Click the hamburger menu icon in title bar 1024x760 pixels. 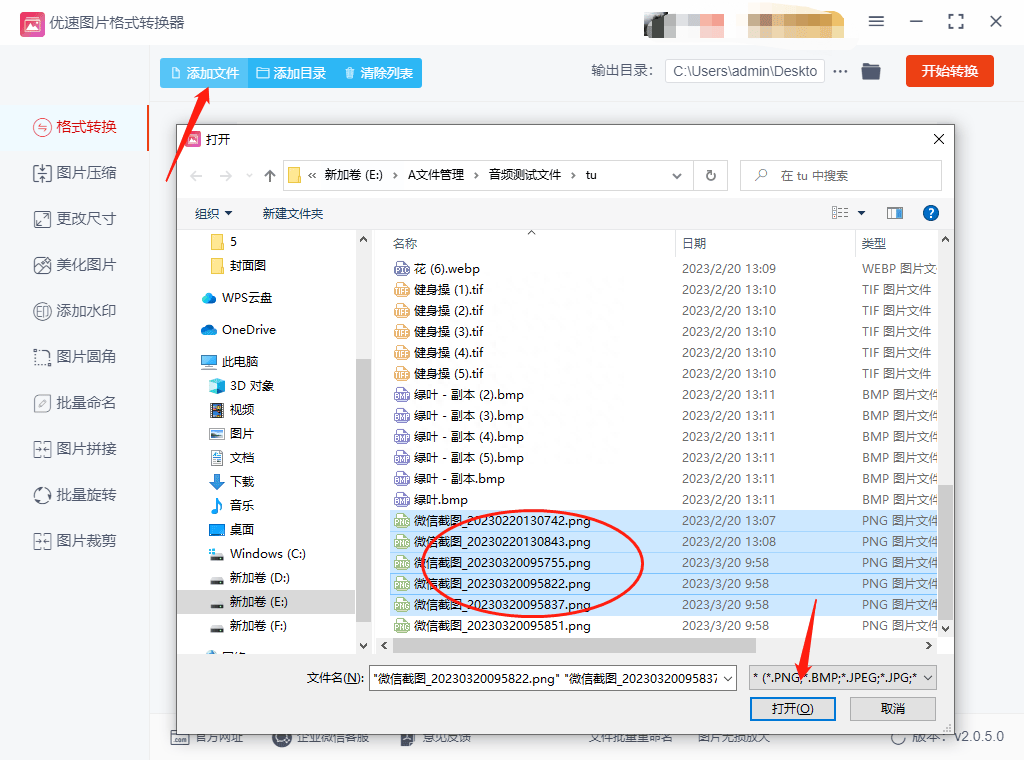[876, 22]
